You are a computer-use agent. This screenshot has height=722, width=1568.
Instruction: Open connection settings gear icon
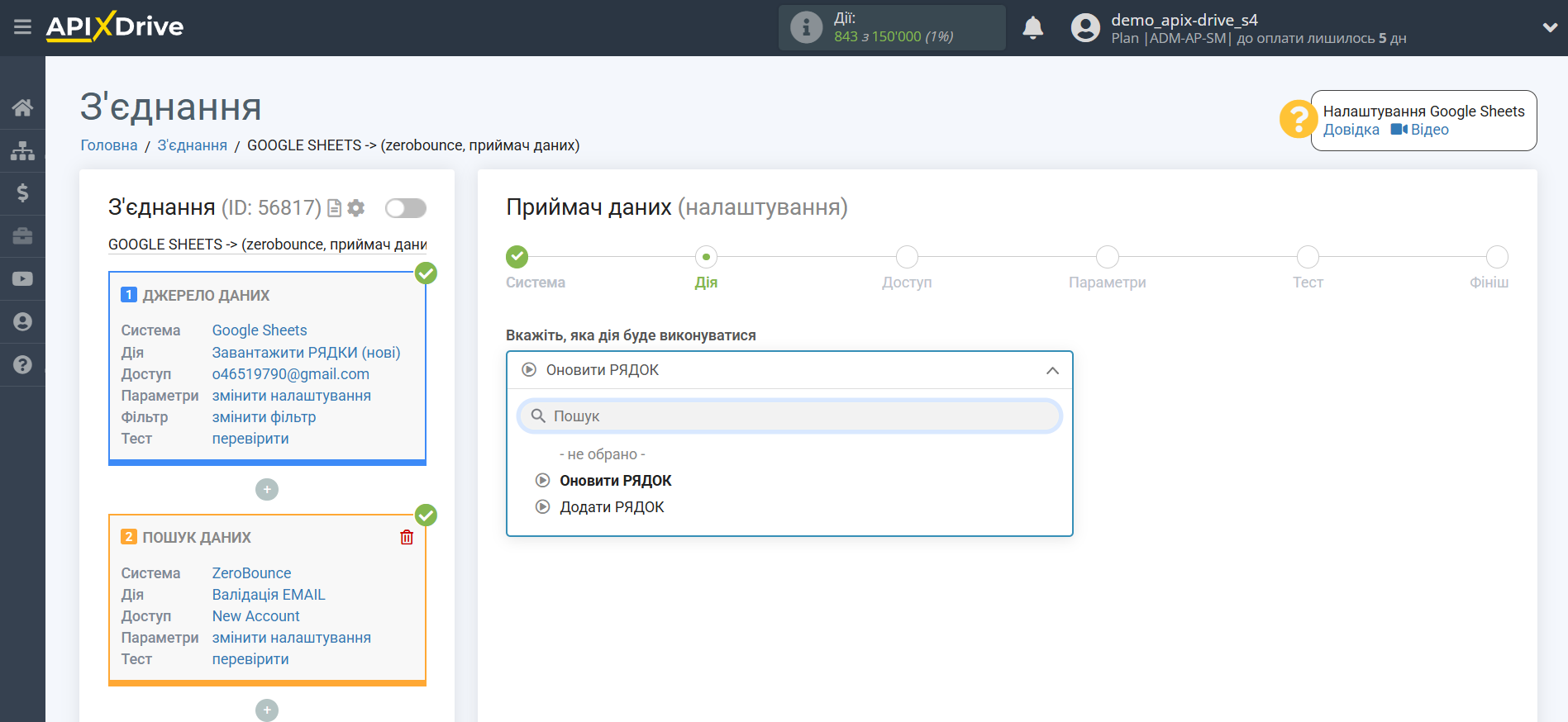[356, 208]
